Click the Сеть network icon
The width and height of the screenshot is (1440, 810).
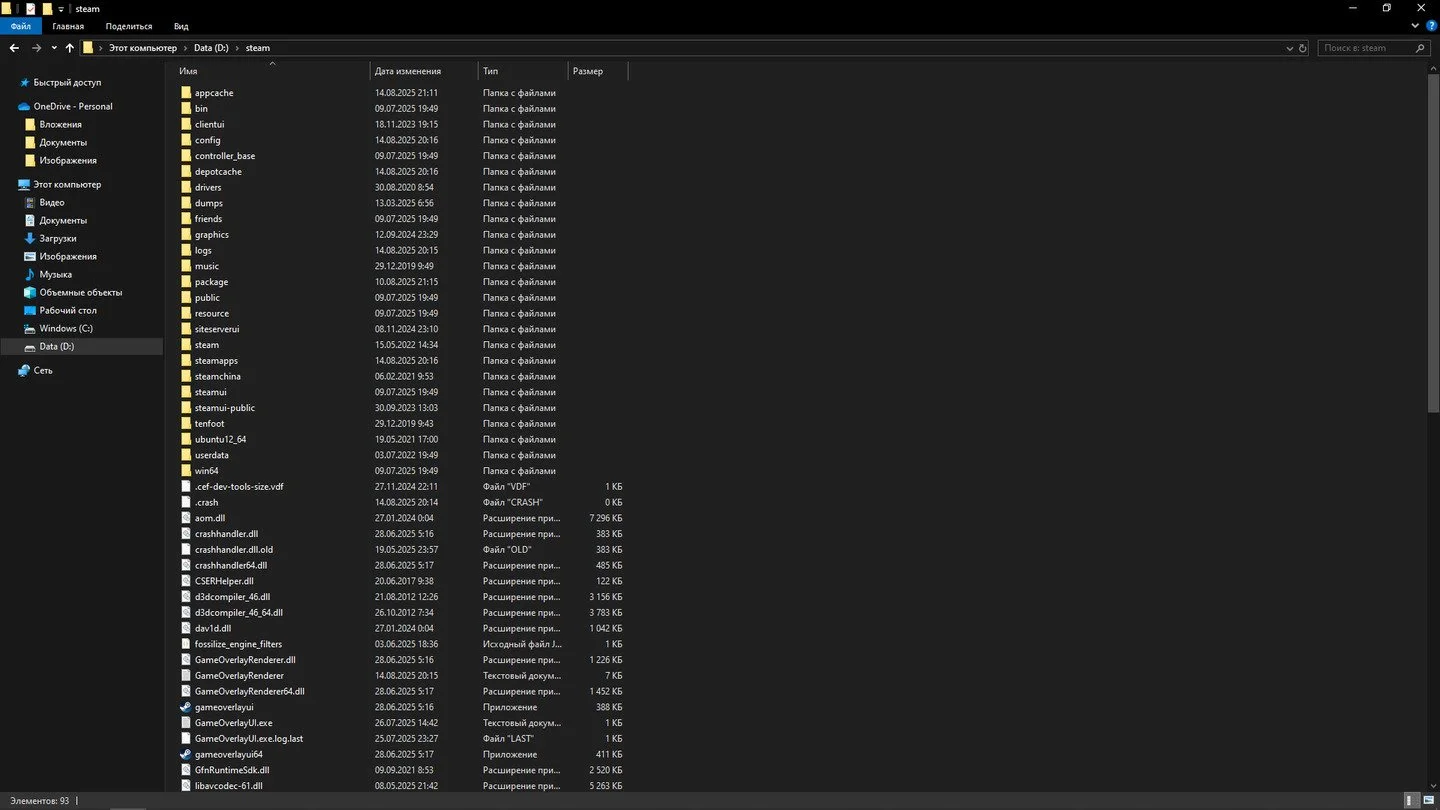coord(24,370)
